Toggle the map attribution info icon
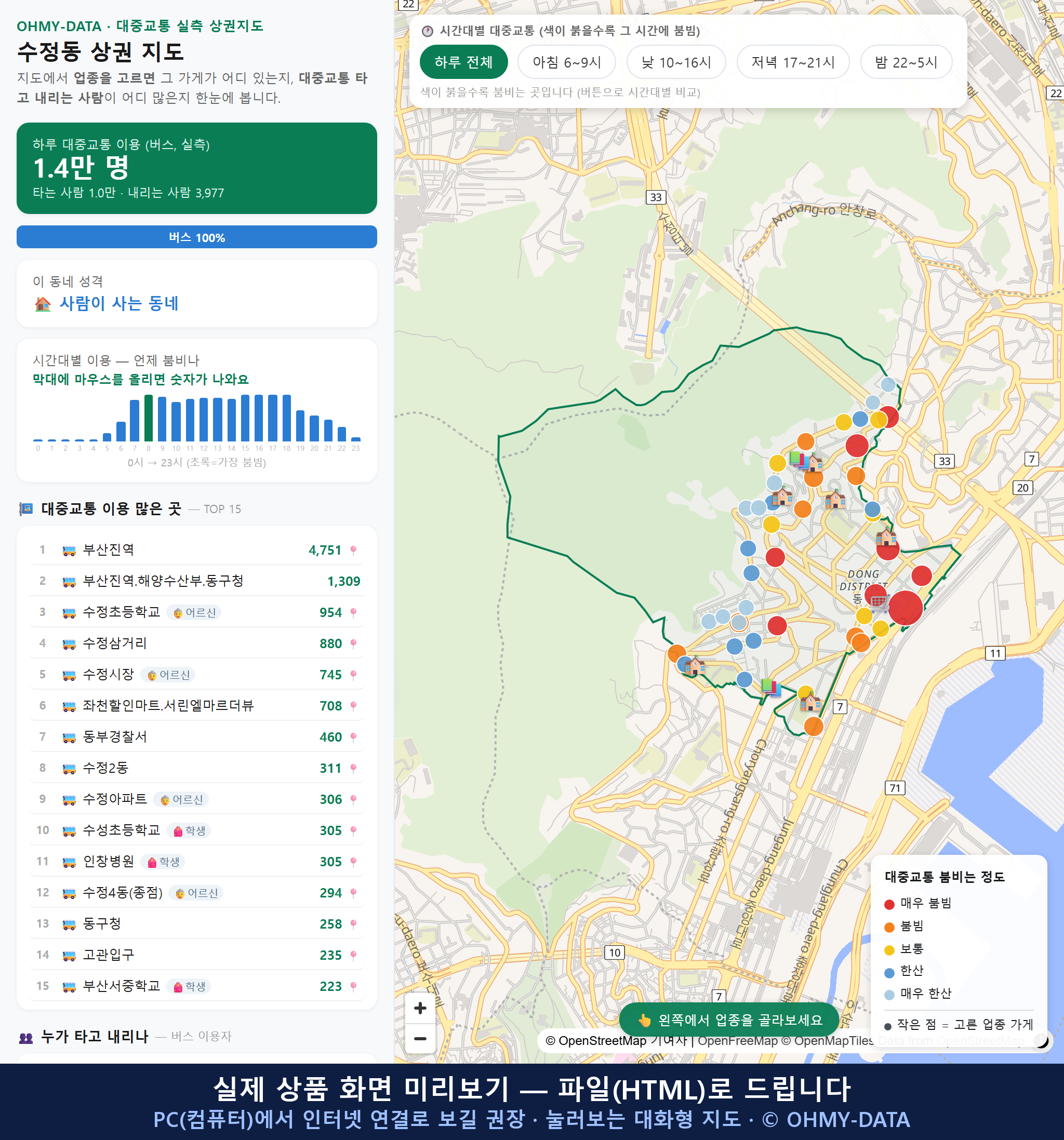This screenshot has height=1140, width=1064. 1041,1040
